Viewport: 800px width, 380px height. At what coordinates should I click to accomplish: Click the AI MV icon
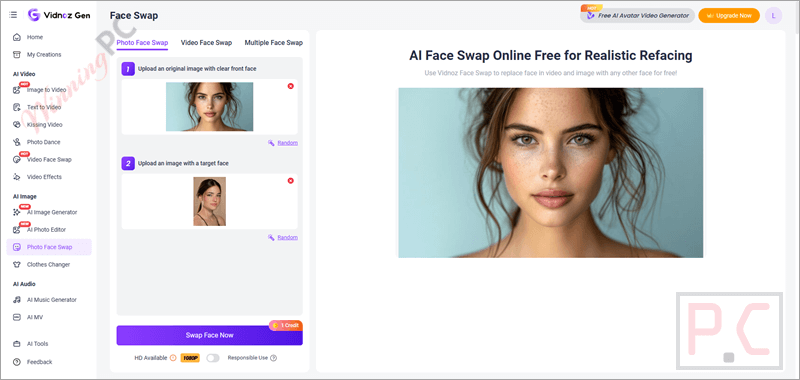point(17,317)
